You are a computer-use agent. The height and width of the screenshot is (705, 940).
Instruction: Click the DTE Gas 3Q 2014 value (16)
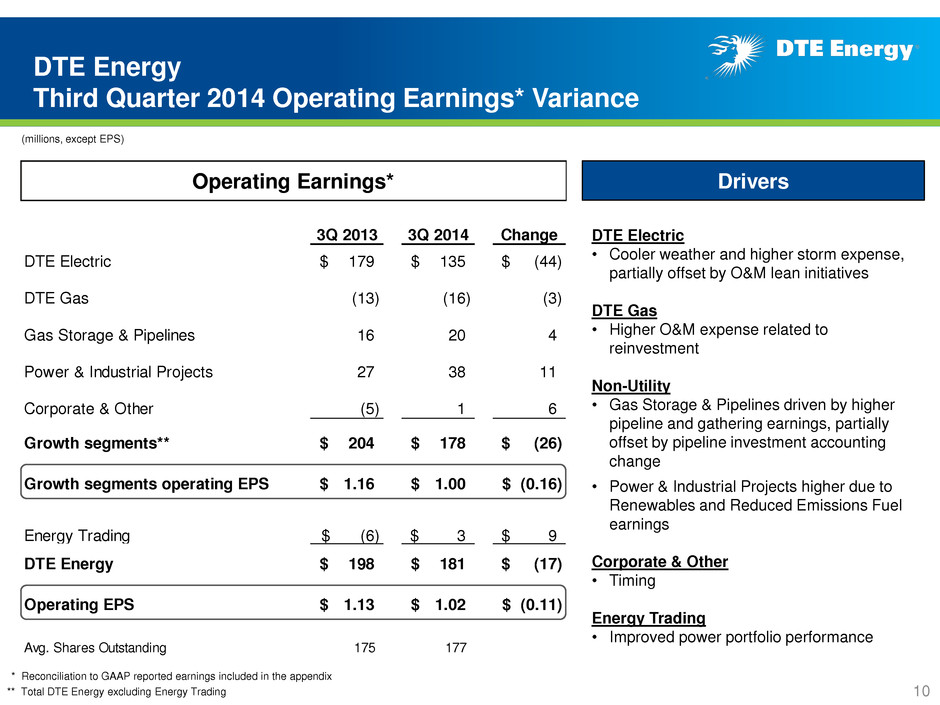[457, 298]
